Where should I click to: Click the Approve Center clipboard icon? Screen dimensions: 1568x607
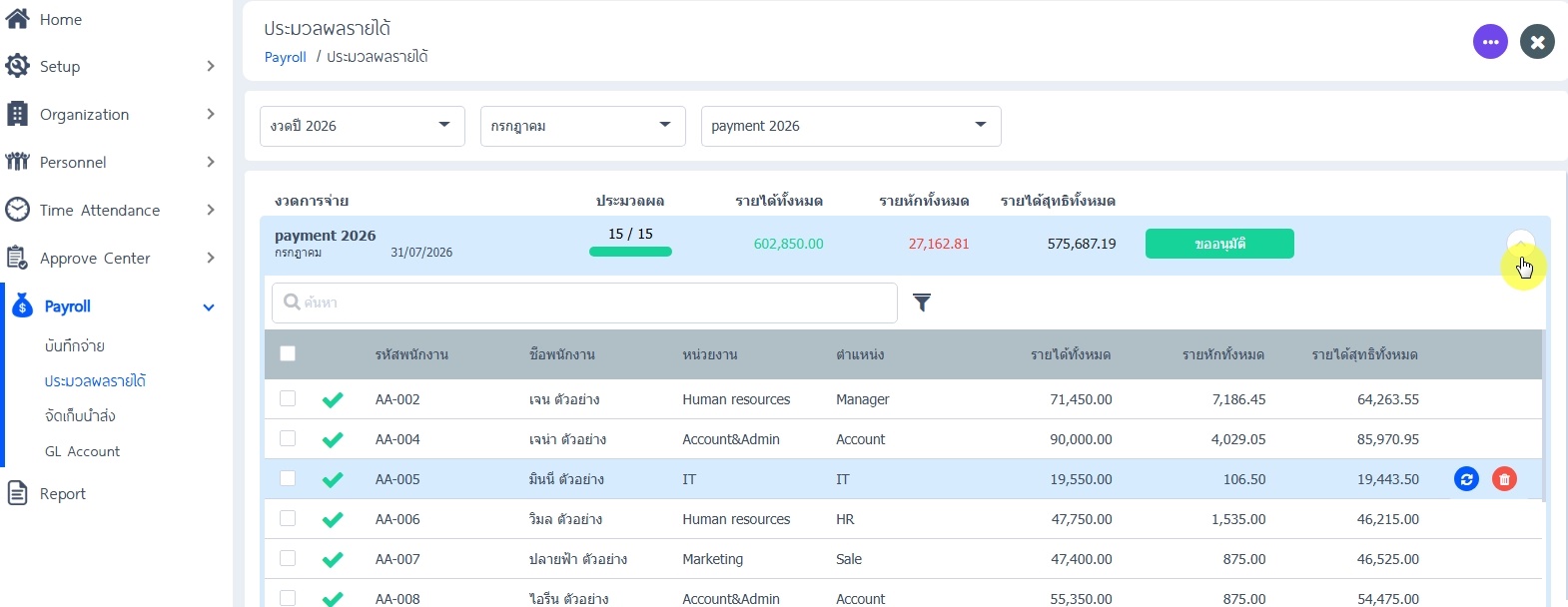pos(17,258)
